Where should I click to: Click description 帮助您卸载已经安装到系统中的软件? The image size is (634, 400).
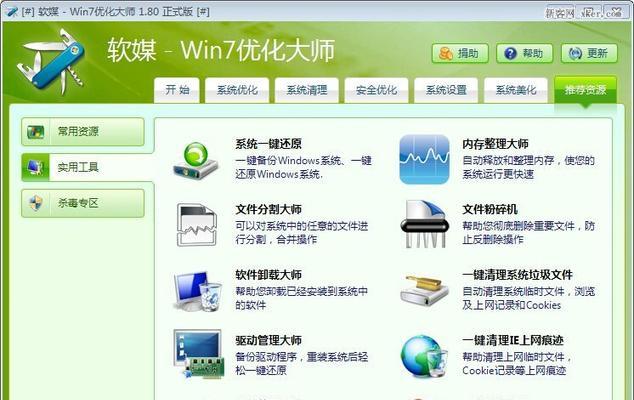coord(302,298)
